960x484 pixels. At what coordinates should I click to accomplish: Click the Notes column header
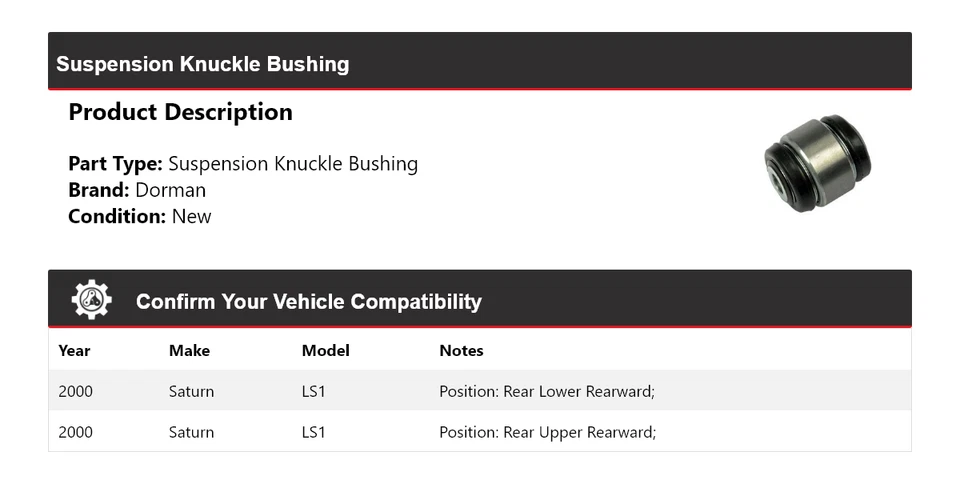pos(461,351)
